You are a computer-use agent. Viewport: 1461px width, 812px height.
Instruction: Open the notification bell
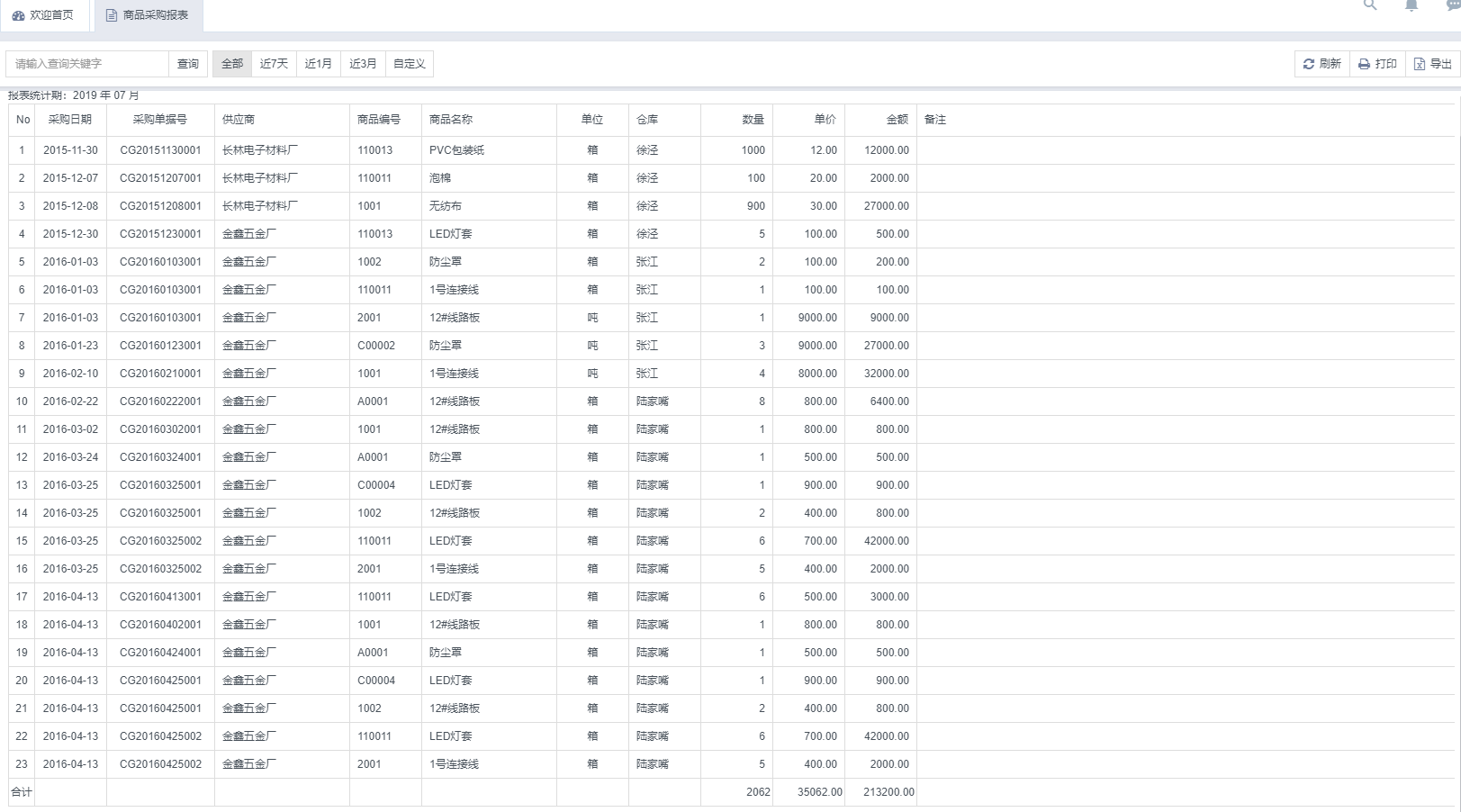pyautogui.click(x=1411, y=5)
